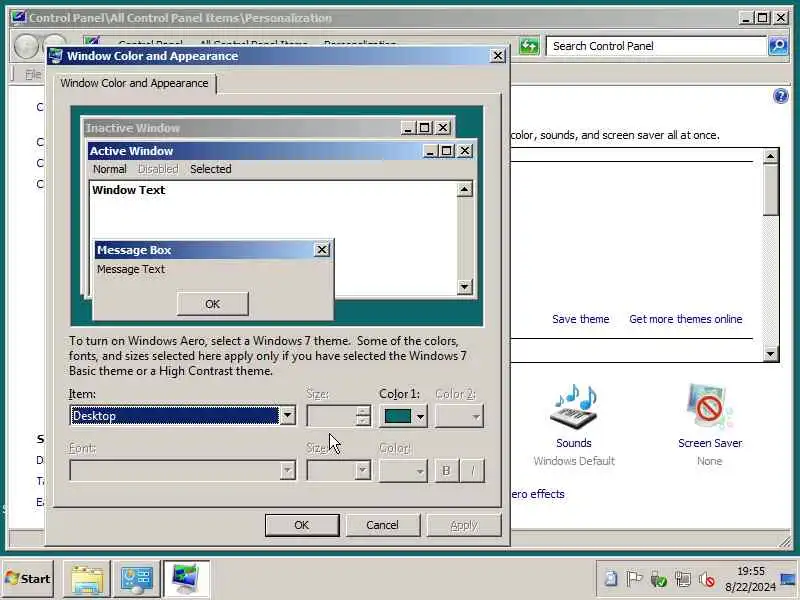Viewport: 800px width, 600px height.
Task: Click the Save theme link
Action: [x=581, y=319]
